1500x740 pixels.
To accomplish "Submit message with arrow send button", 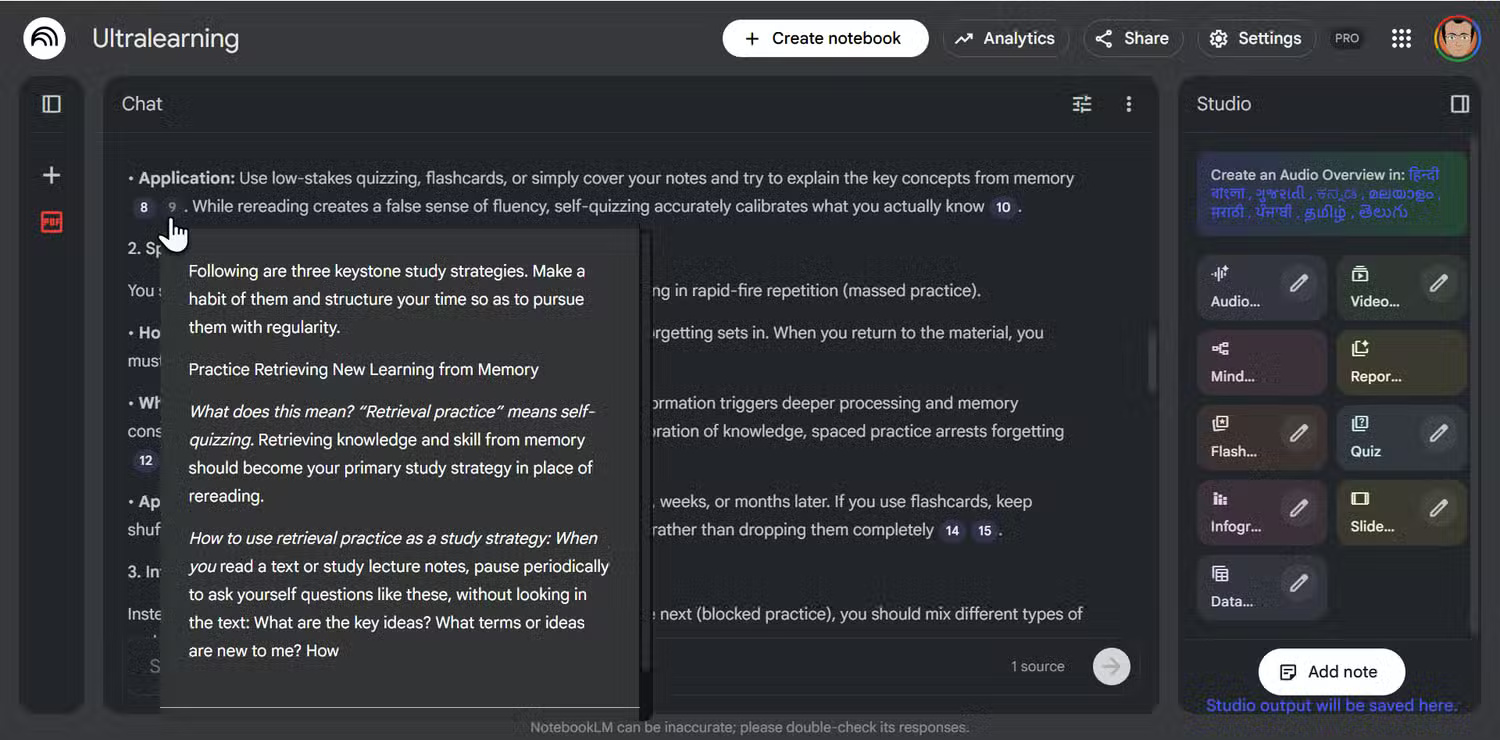I will (x=1112, y=666).
